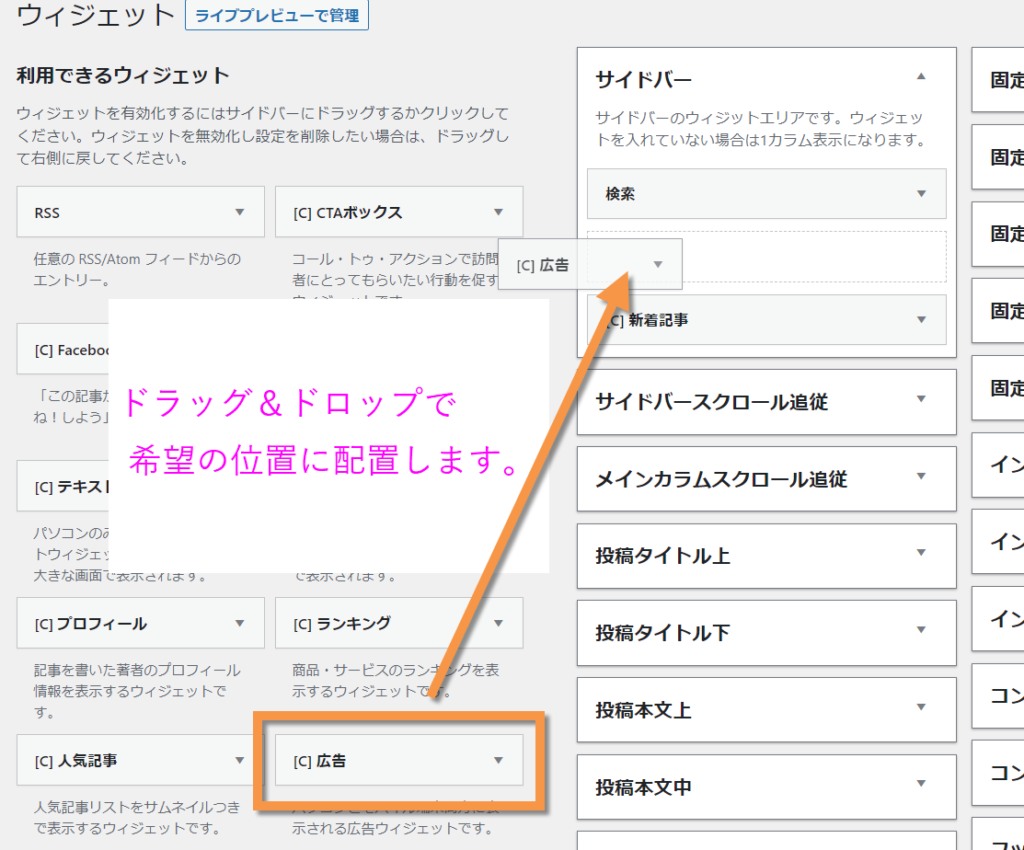Expand メインカラムスクロール追従 widget area
Screen dimensions: 1024x850
[921, 477]
